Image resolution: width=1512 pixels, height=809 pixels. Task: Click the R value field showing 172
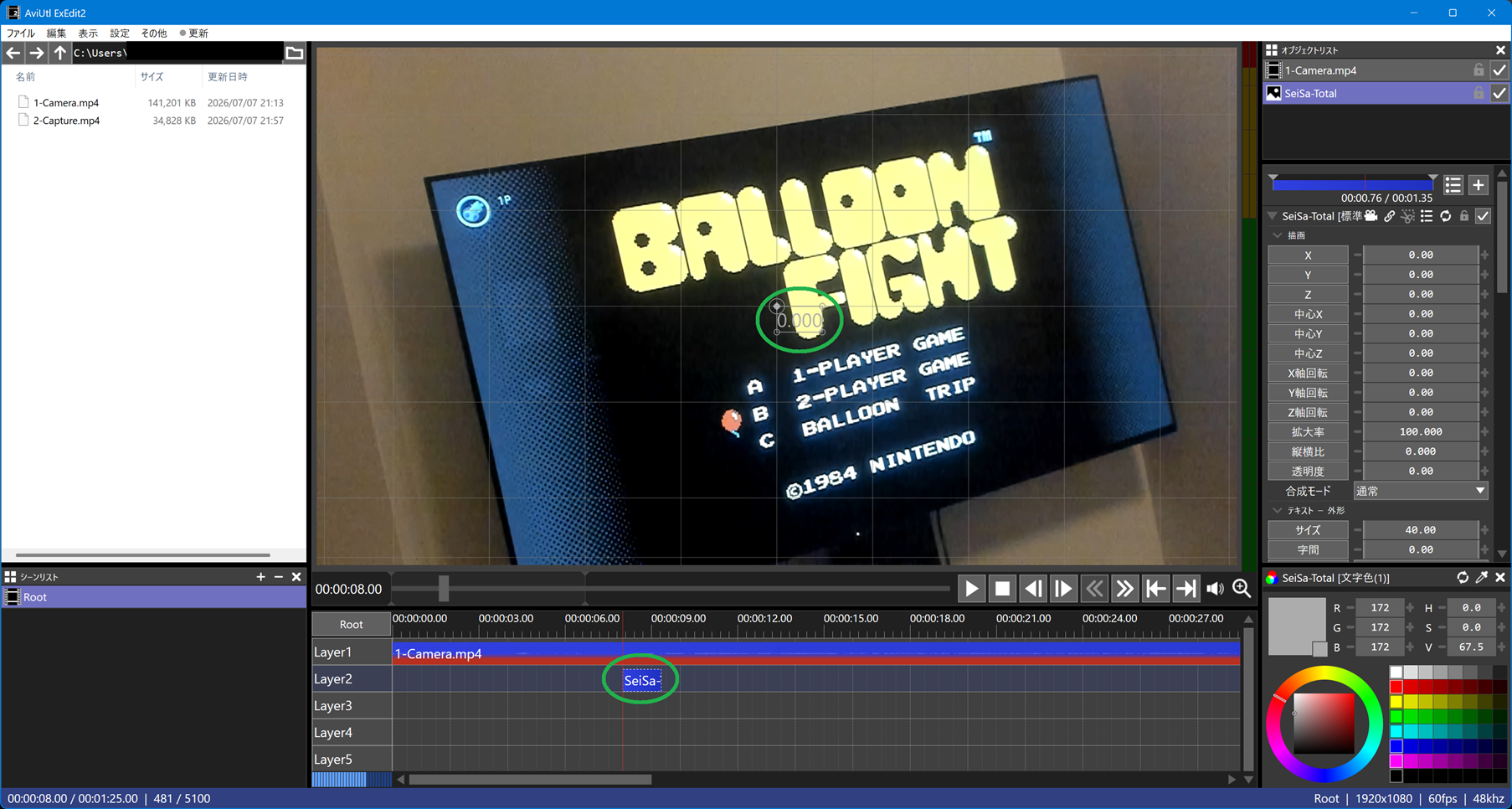point(1380,608)
